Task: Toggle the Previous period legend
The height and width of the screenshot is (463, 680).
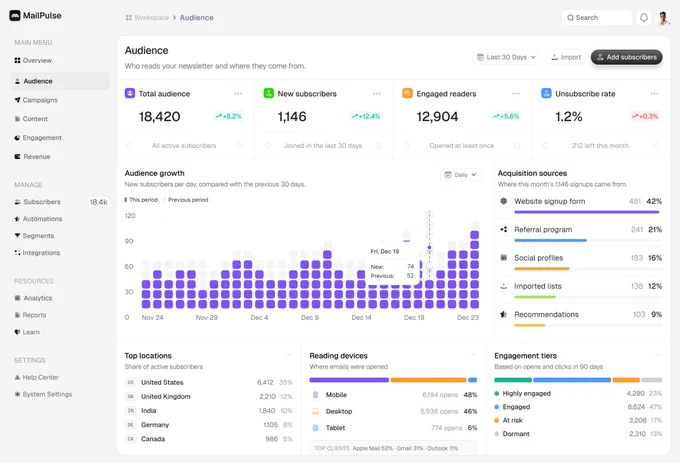Action: pos(186,200)
